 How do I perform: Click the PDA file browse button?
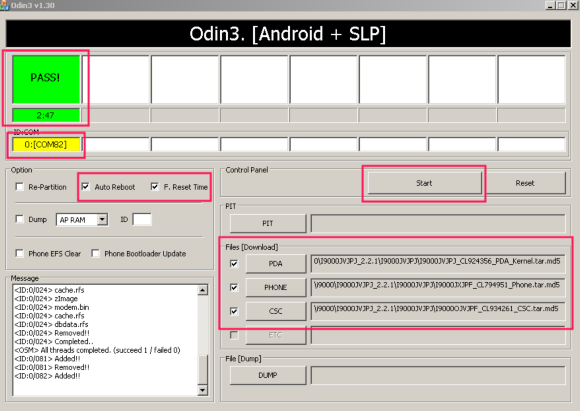pos(276,264)
